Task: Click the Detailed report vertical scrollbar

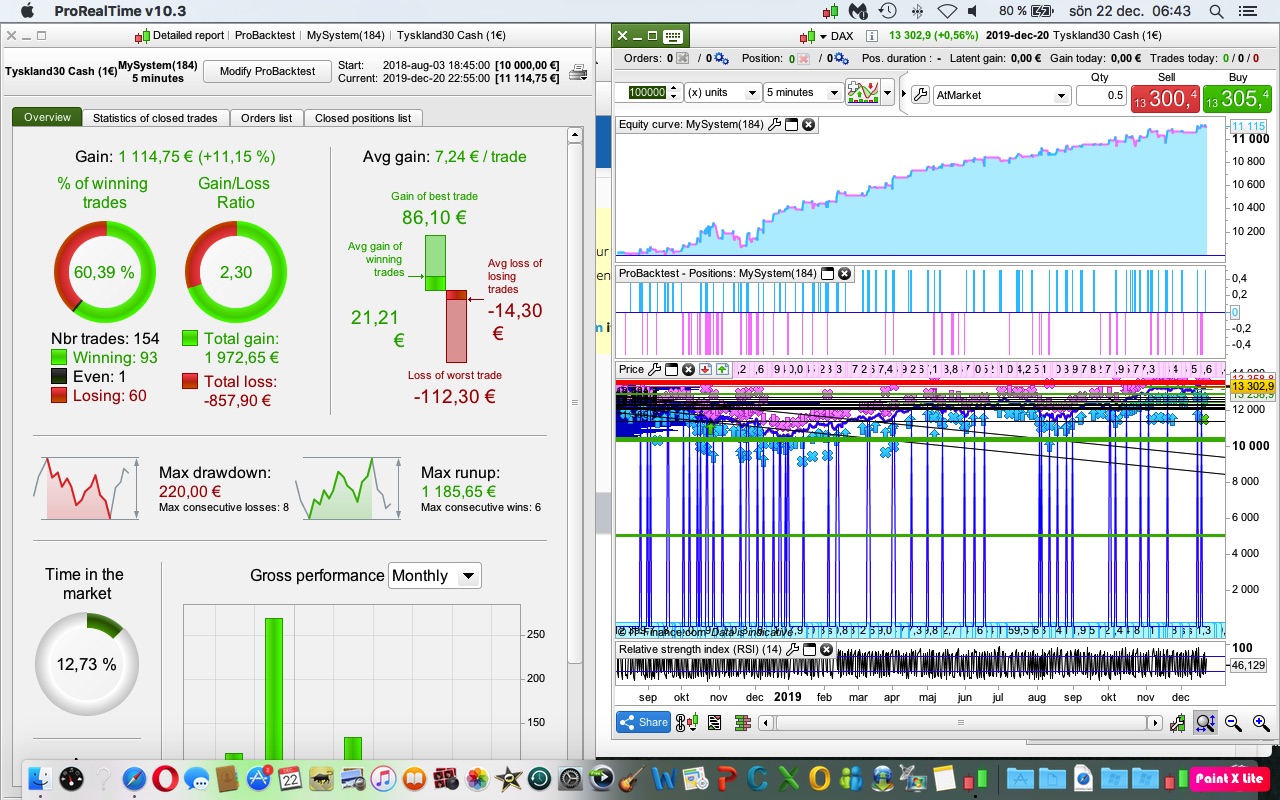Action: (x=575, y=402)
